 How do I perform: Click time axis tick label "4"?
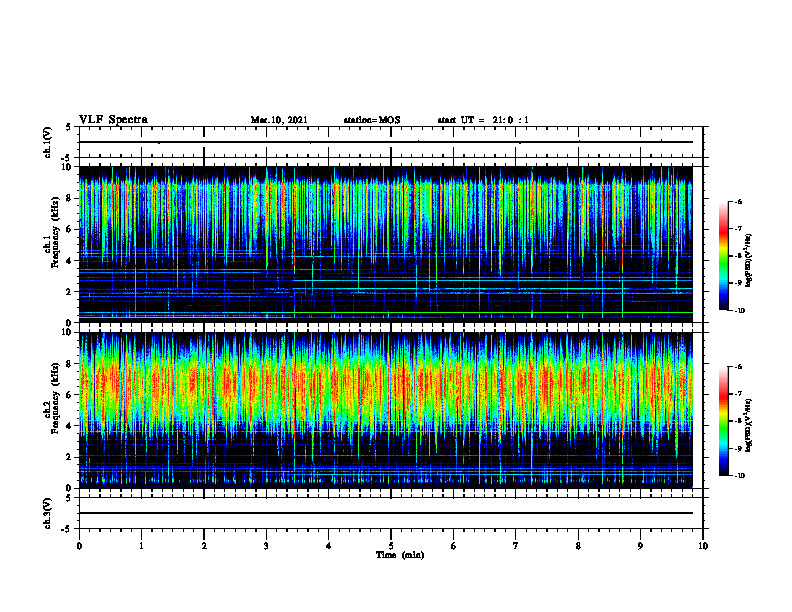coord(329,546)
